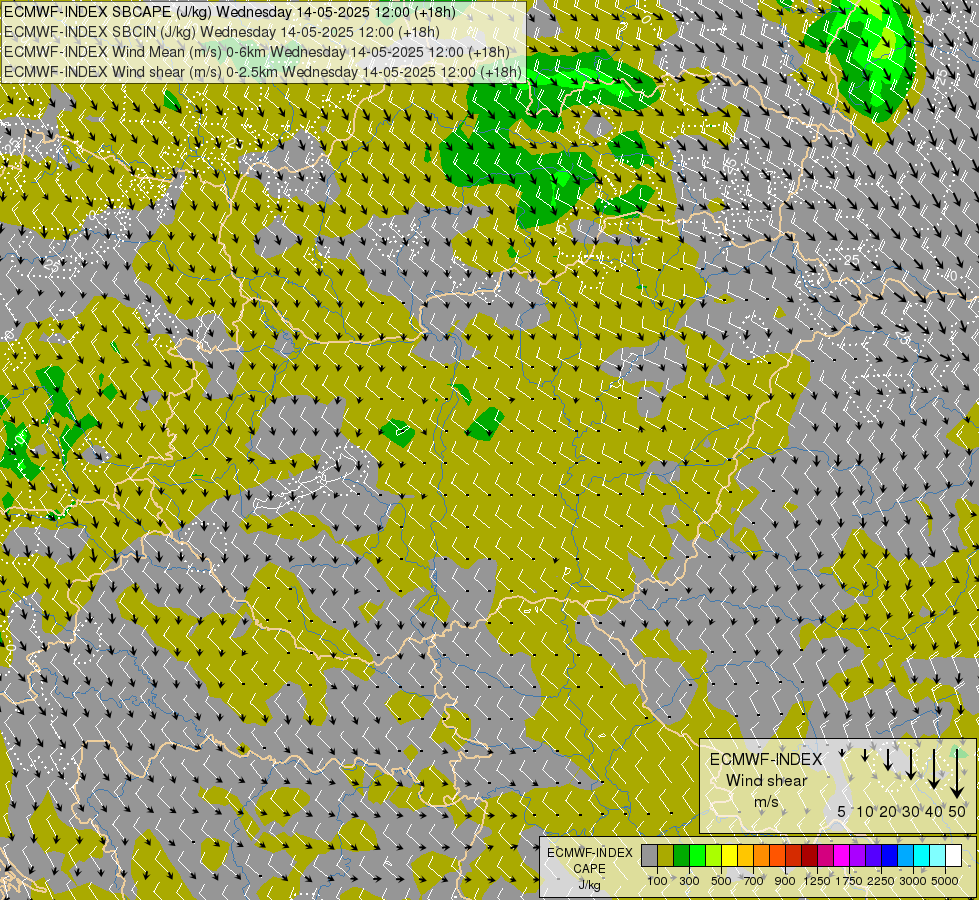
Task: Click the SBCAPE title line at top
Action: (230, 12)
